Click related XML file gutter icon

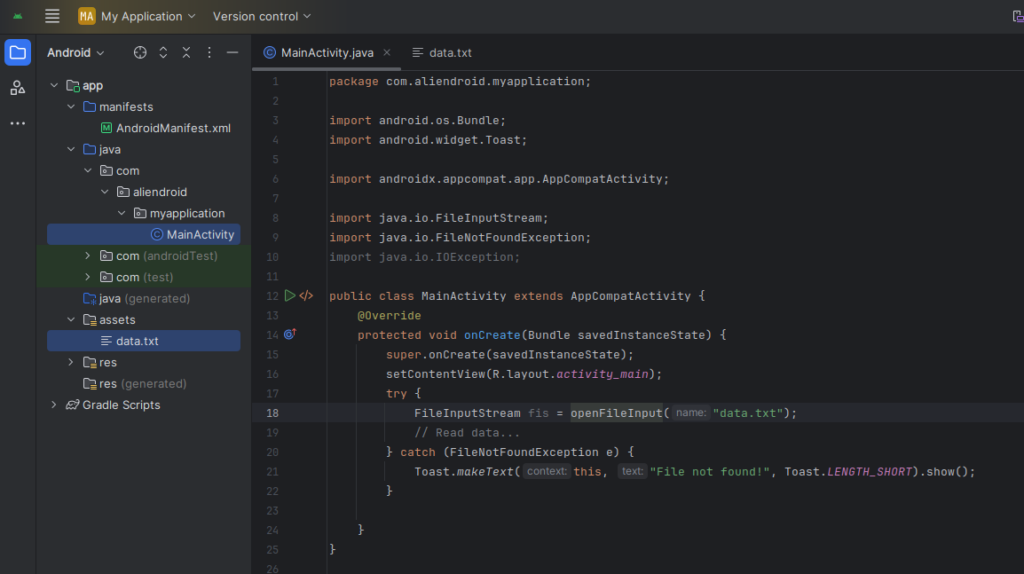(x=306, y=296)
